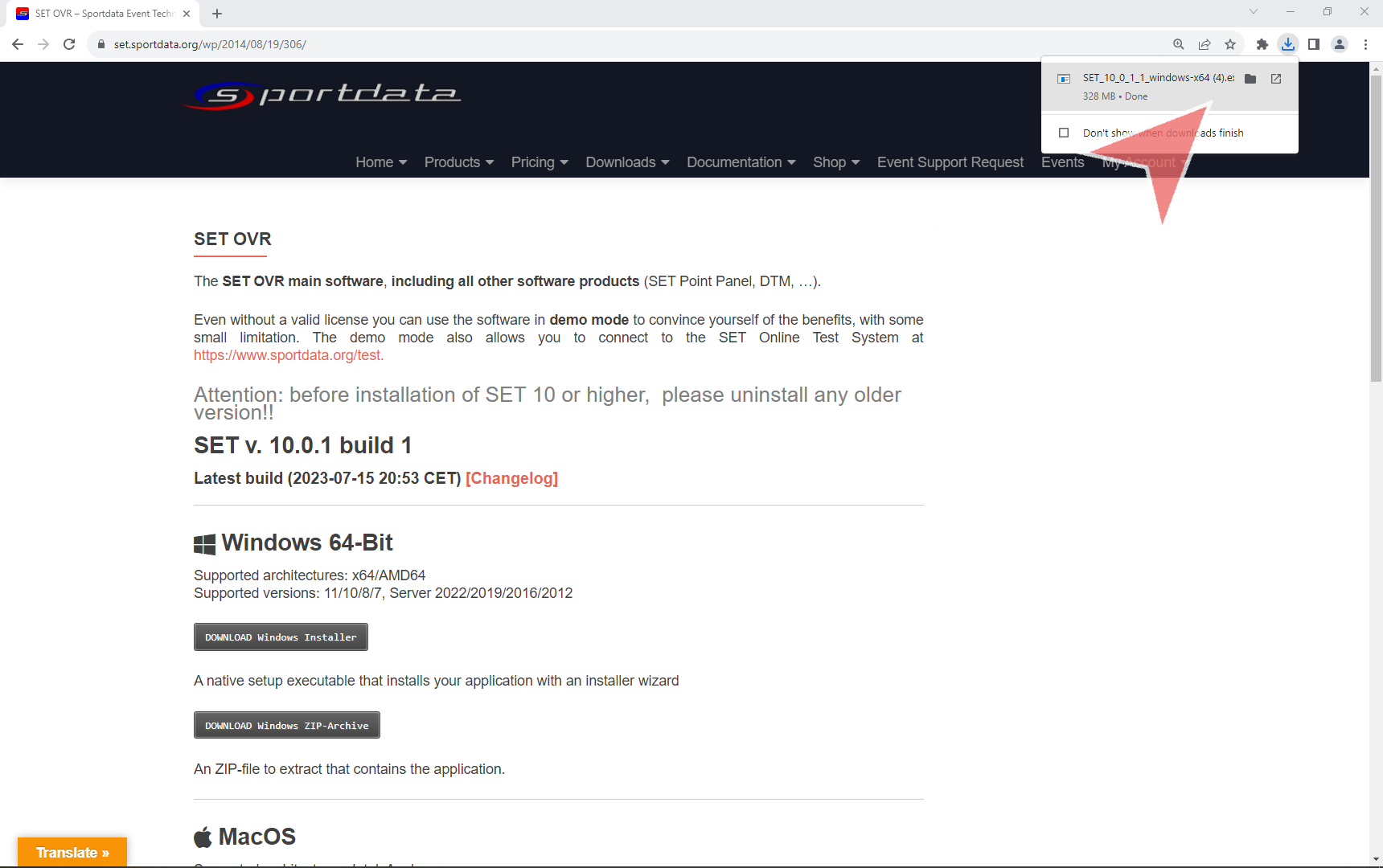Toggle Don't show when downloads finish checkbox
The width and height of the screenshot is (1383, 868).
[1064, 133]
